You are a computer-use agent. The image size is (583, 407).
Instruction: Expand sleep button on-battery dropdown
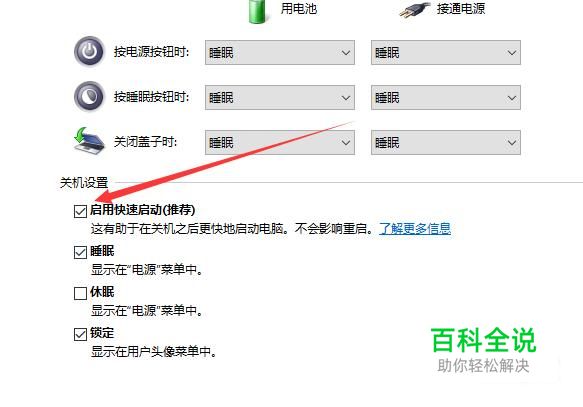[x=280, y=97]
